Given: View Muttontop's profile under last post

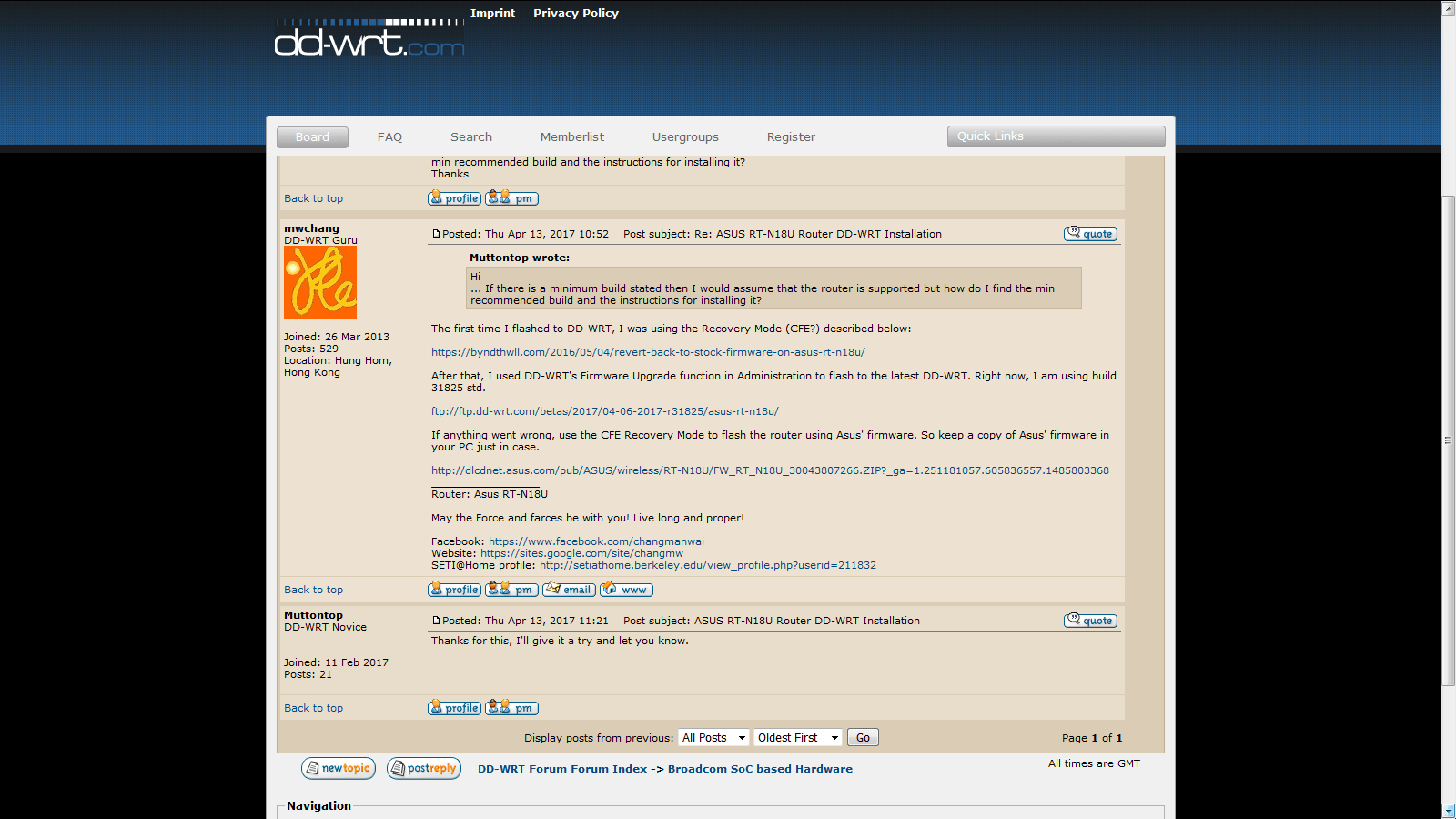Looking at the screenshot, I should tap(454, 707).
